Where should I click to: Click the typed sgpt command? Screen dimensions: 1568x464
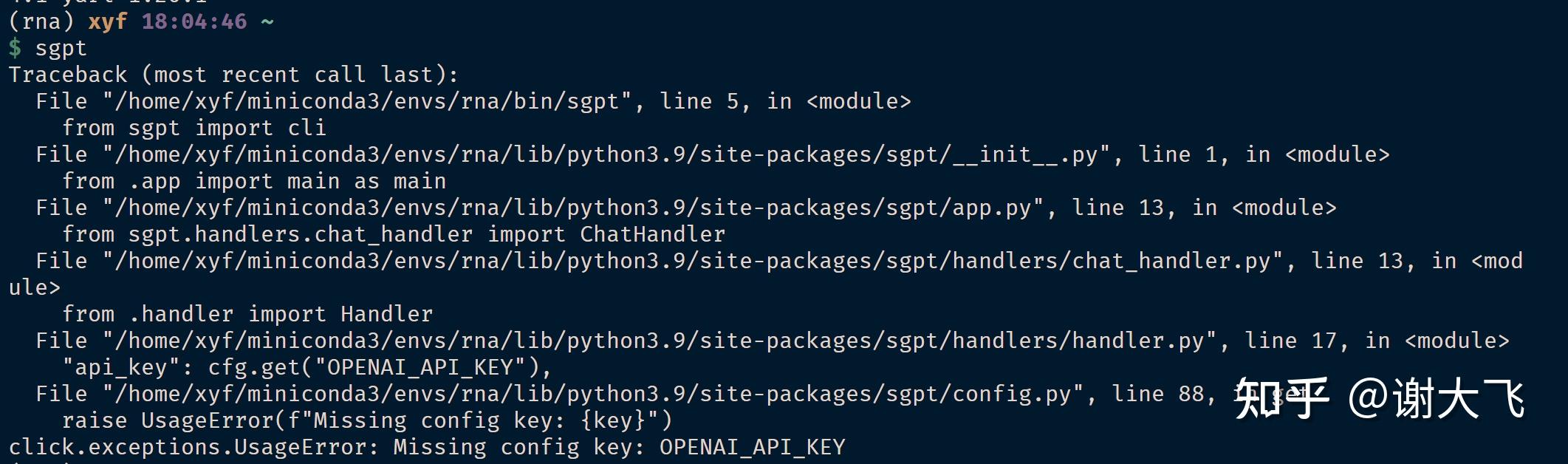point(61,49)
